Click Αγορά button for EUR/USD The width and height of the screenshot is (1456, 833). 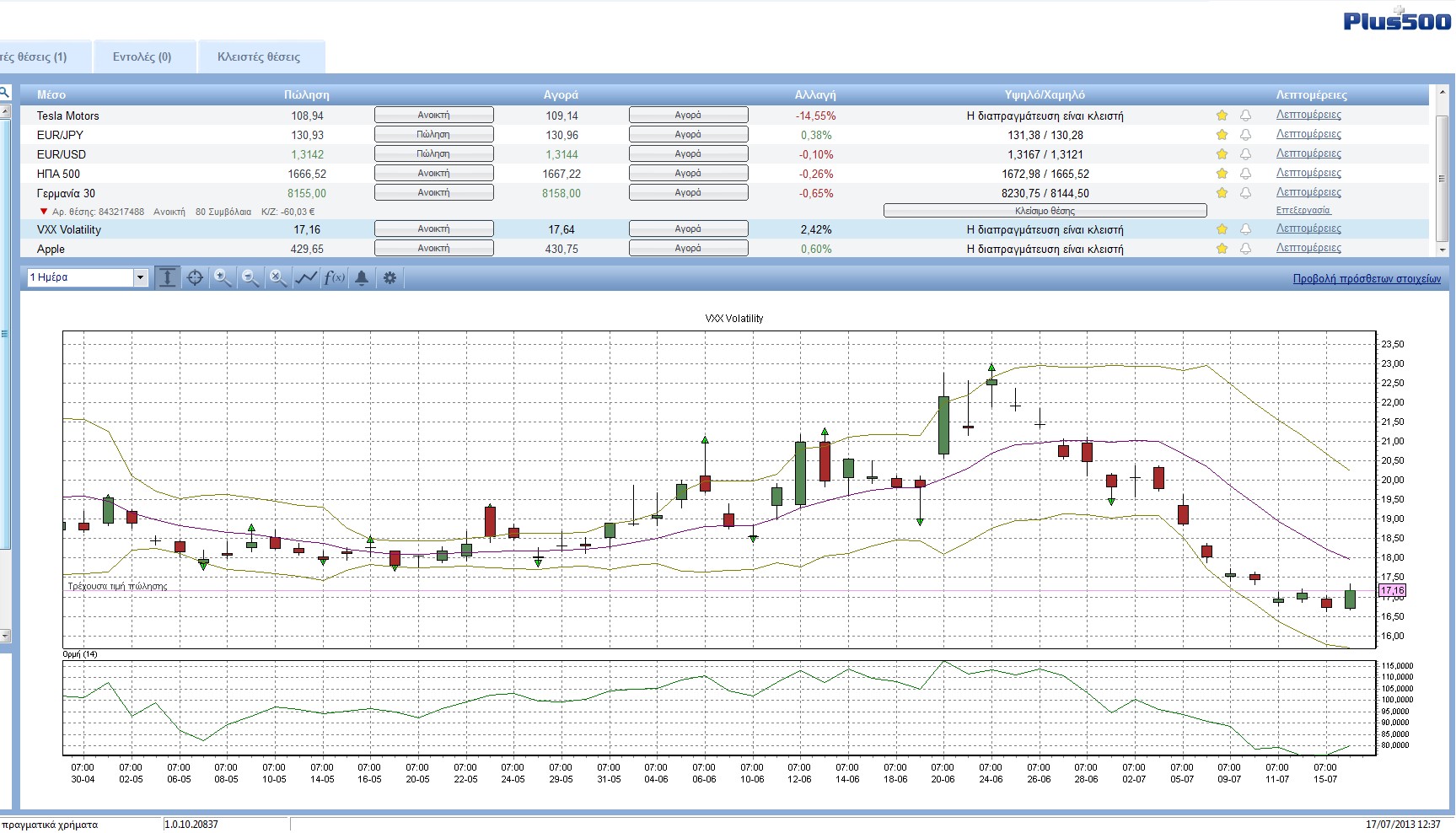(x=689, y=154)
